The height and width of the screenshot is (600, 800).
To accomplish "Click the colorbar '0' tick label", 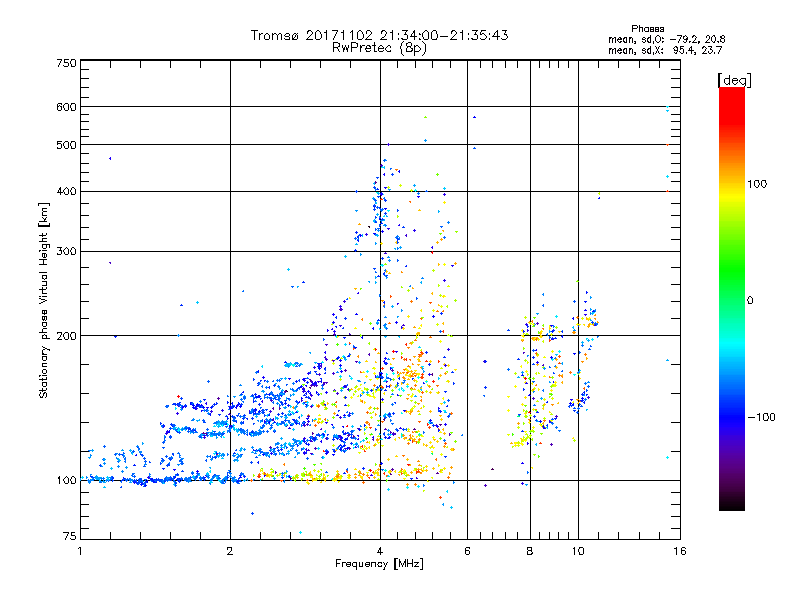I will pyautogui.click(x=750, y=301).
